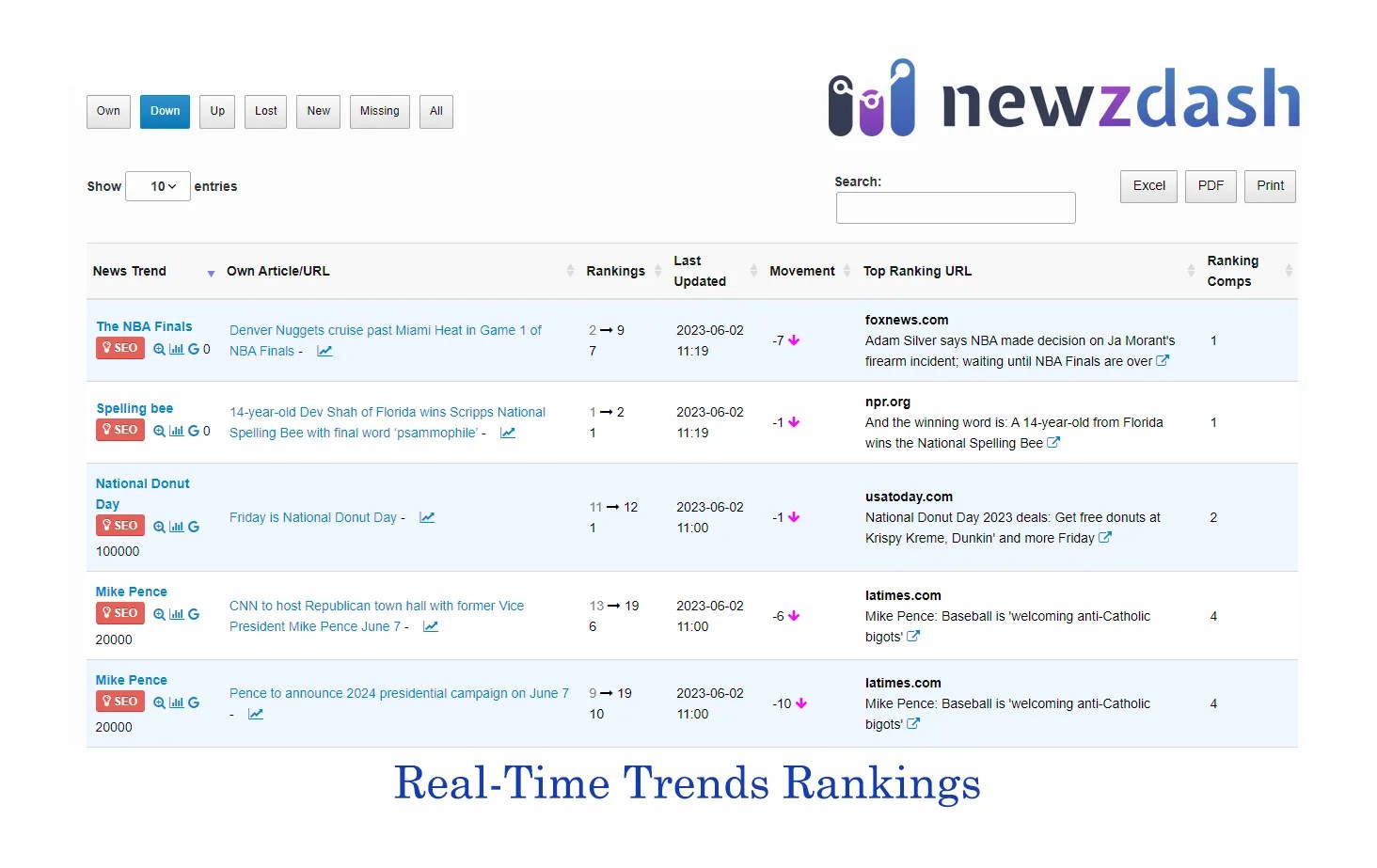Sort by News Trend column
The image size is (1377, 868).
coord(154,271)
